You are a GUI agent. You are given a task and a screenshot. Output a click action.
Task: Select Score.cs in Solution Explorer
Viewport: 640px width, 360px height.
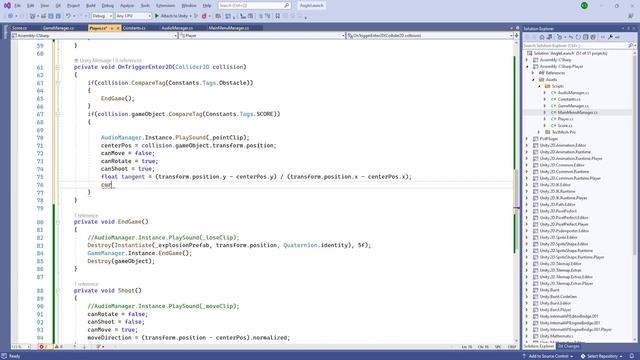coord(564,125)
